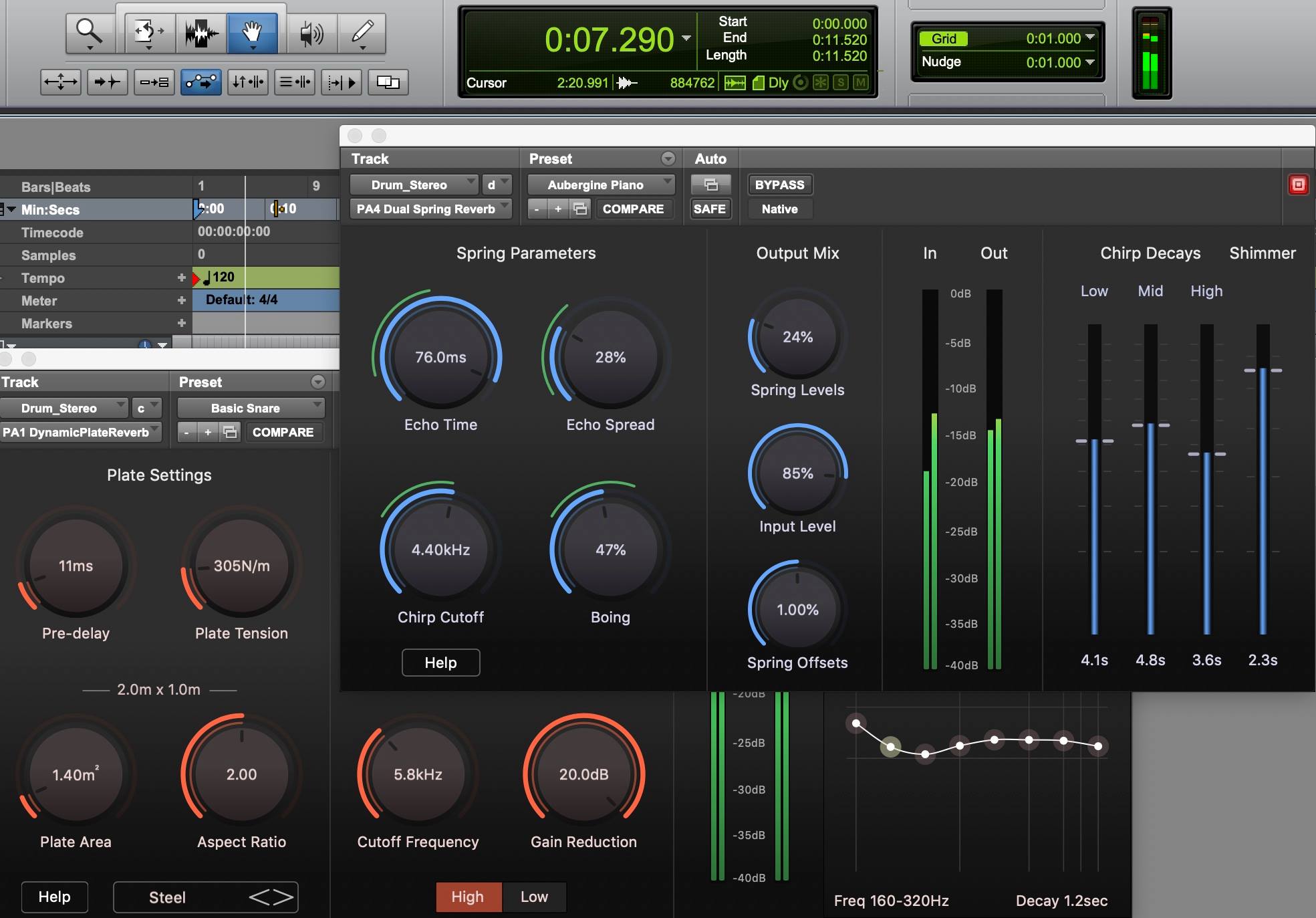Click the Tempo ruler plus button

point(181,277)
